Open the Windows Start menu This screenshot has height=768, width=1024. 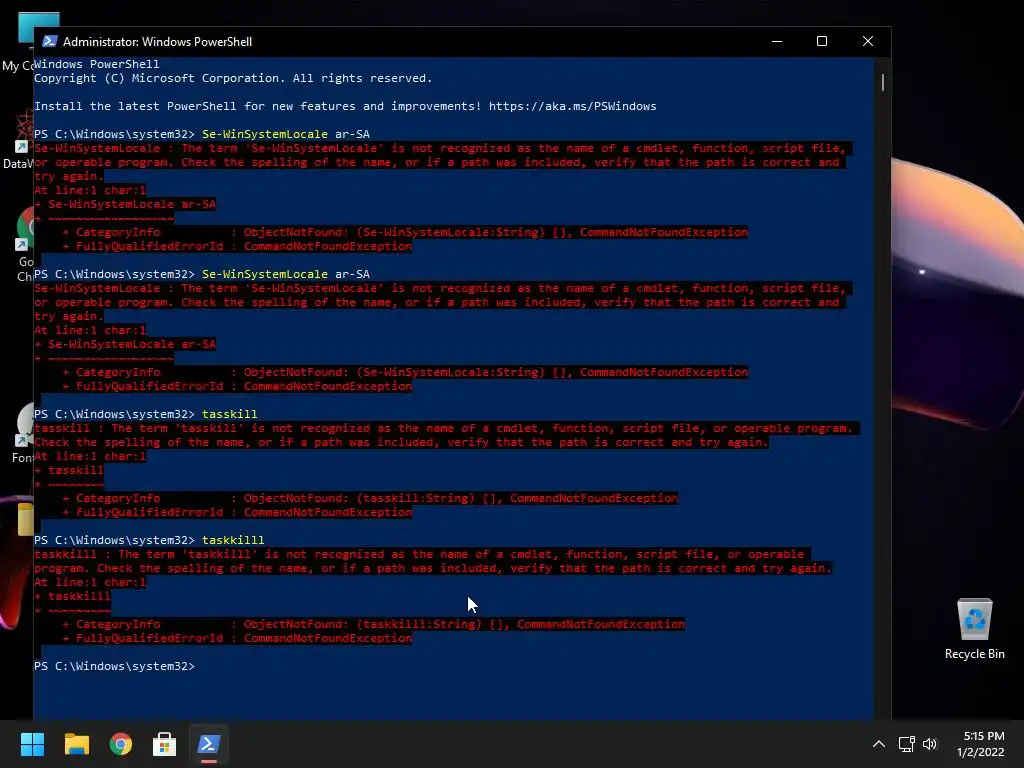(x=32, y=744)
